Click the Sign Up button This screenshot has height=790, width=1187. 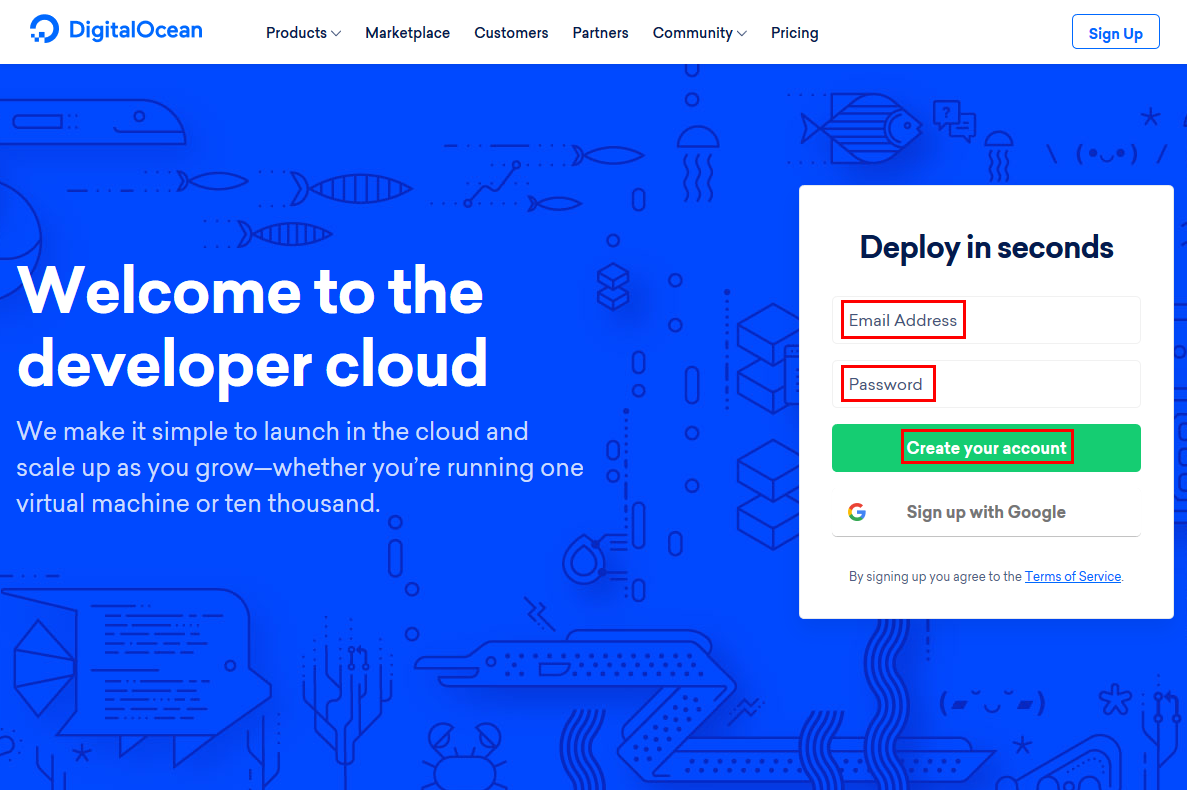[1115, 32]
